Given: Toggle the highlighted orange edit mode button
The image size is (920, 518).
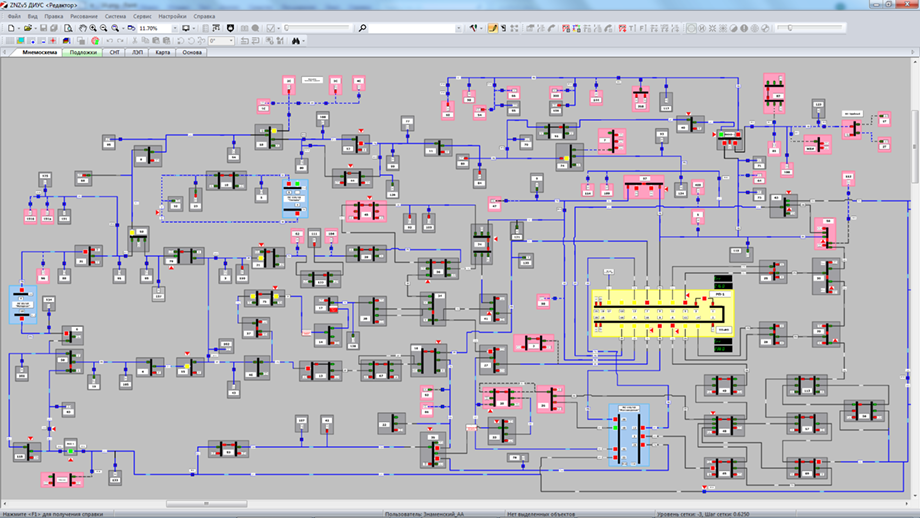Looking at the screenshot, I should click(493, 28).
